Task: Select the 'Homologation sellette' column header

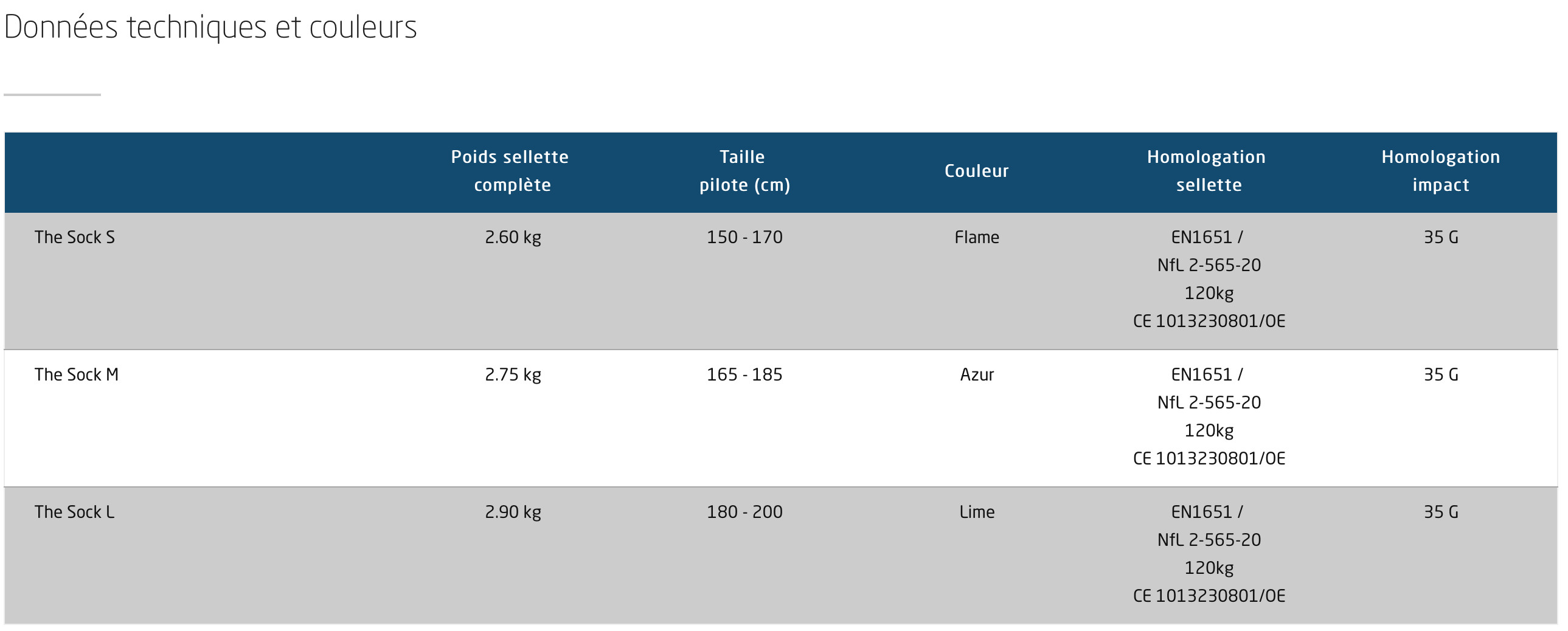Action: tap(1208, 171)
